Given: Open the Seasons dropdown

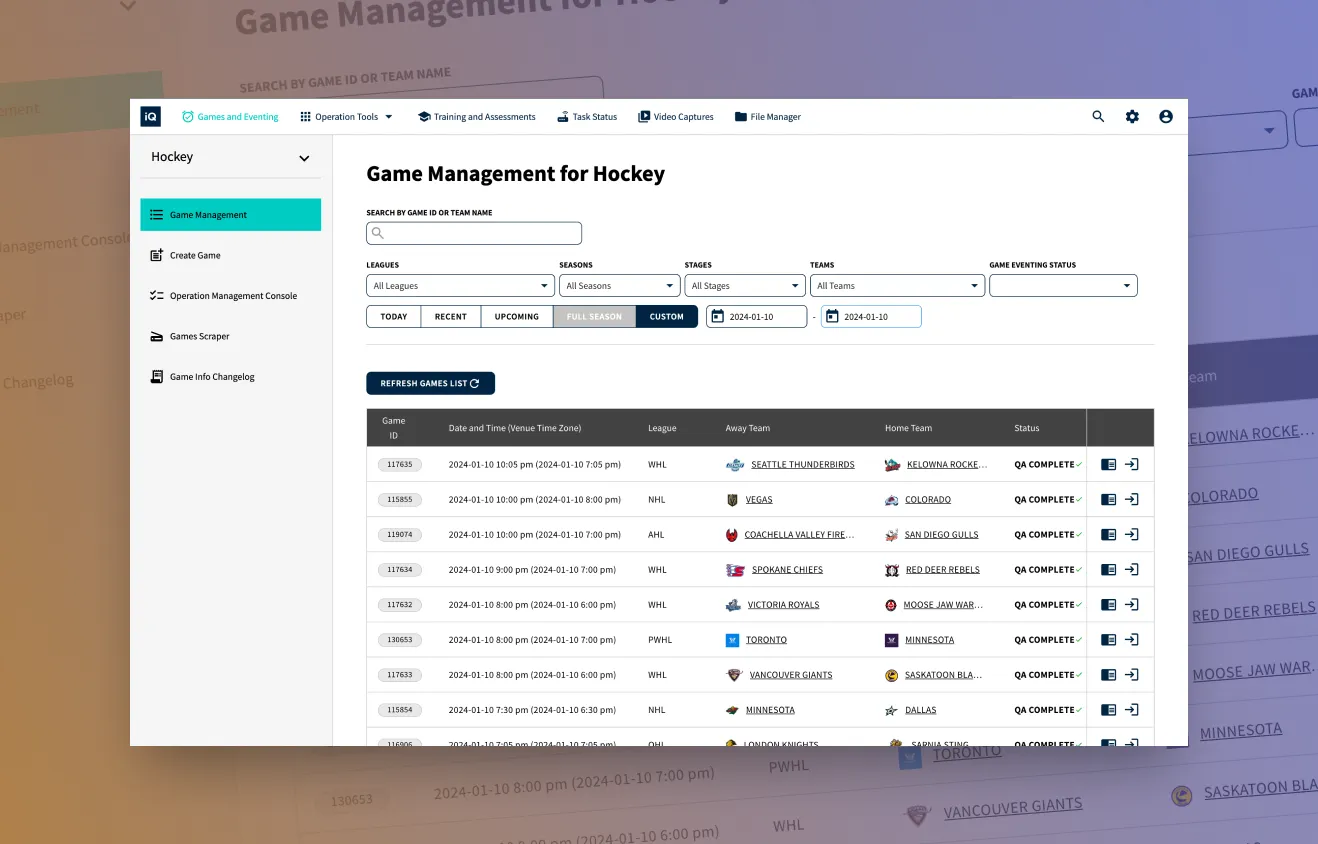Looking at the screenshot, I should 620,286.
